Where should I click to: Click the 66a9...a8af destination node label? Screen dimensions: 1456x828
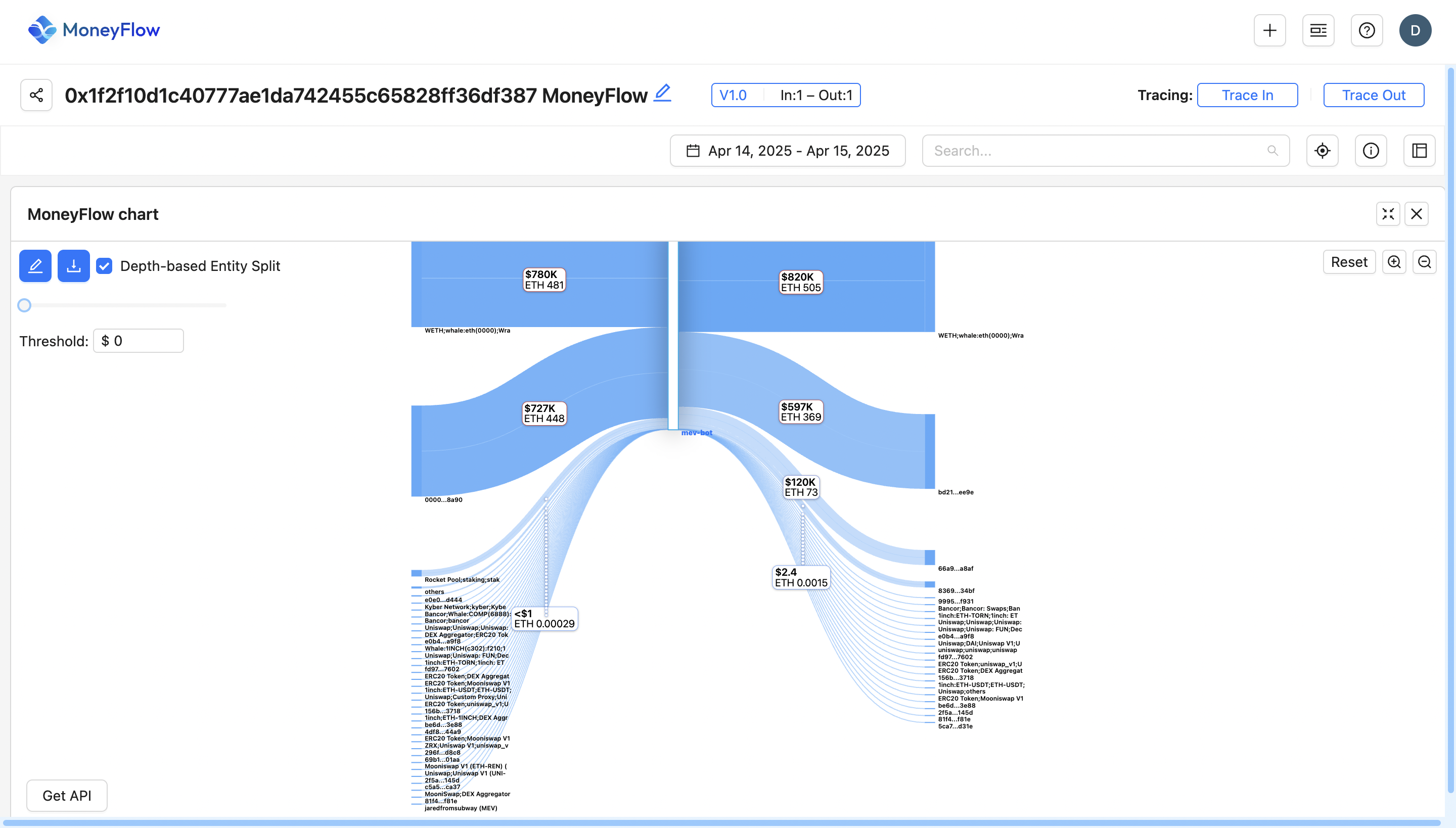tap(955, 569)
